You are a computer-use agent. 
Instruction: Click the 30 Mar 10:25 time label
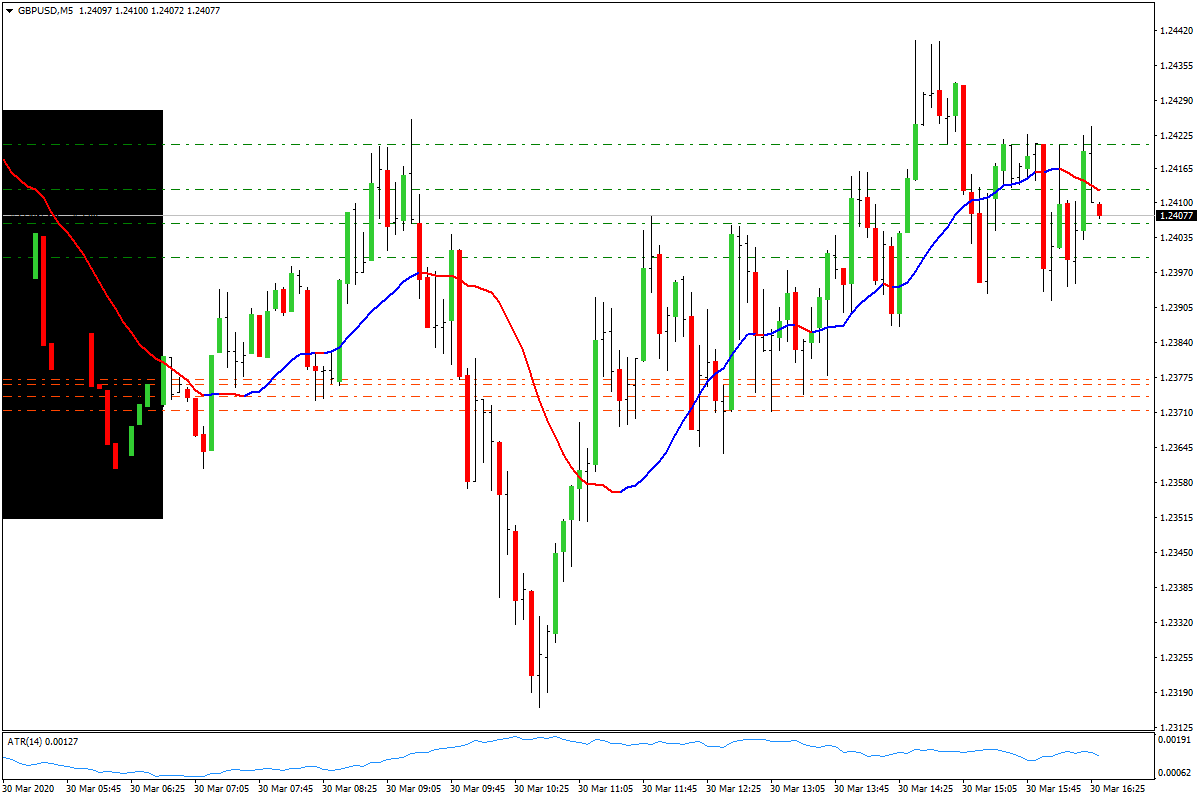(542, 789)
